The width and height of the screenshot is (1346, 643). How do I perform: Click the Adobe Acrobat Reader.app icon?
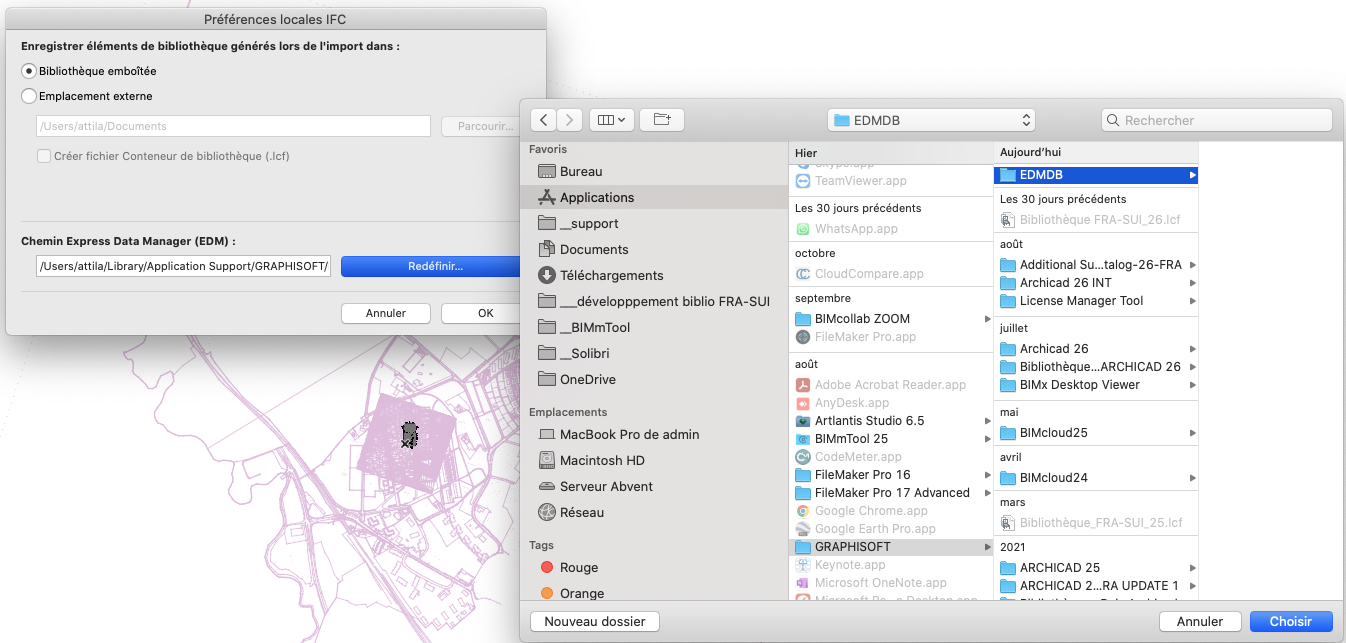803,385
